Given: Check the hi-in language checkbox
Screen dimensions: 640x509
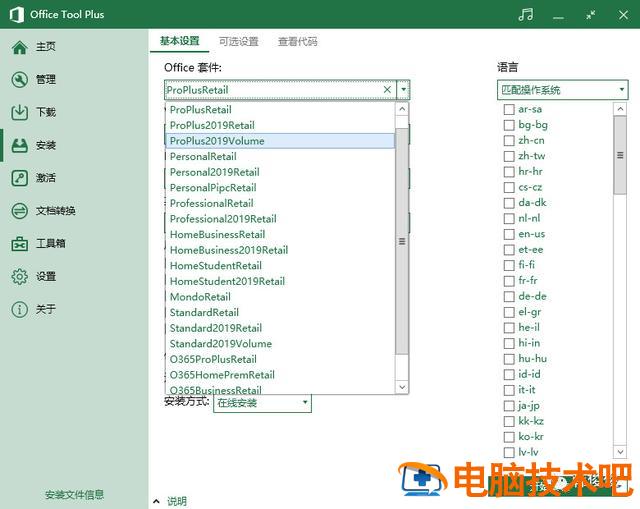Looking at the screenshot, I should (509, 343).
